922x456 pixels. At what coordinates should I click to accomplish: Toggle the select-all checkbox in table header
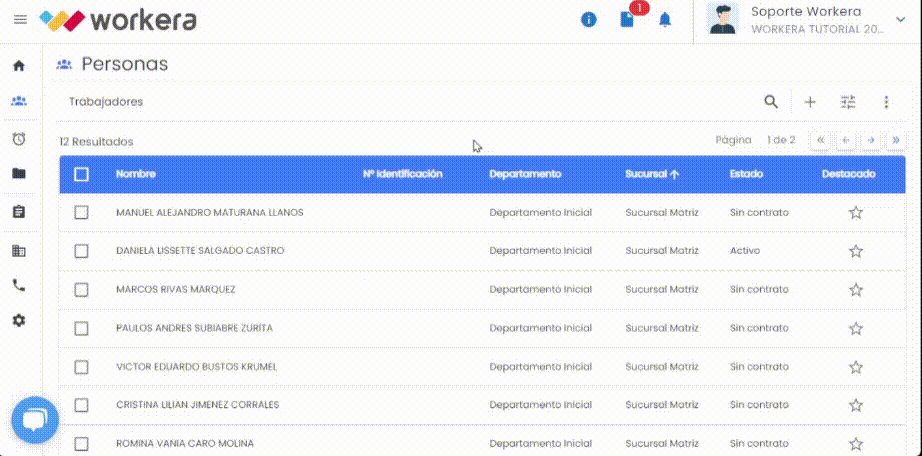coord(82,174)
